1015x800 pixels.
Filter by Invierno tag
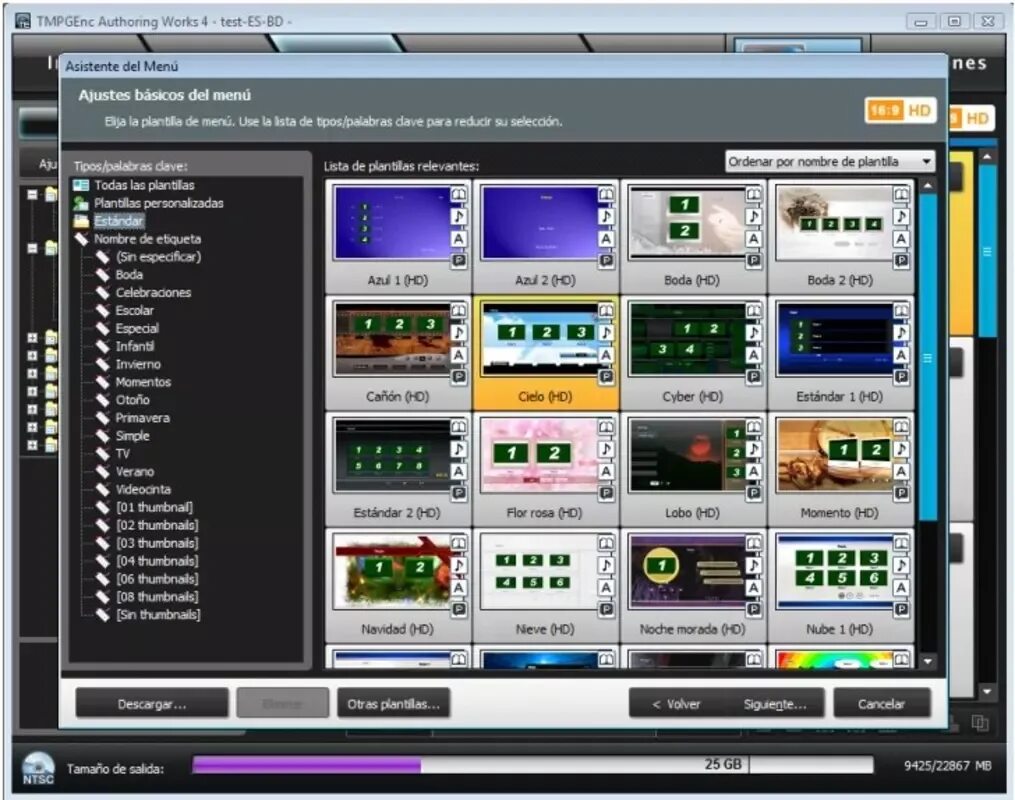point(138,364)
